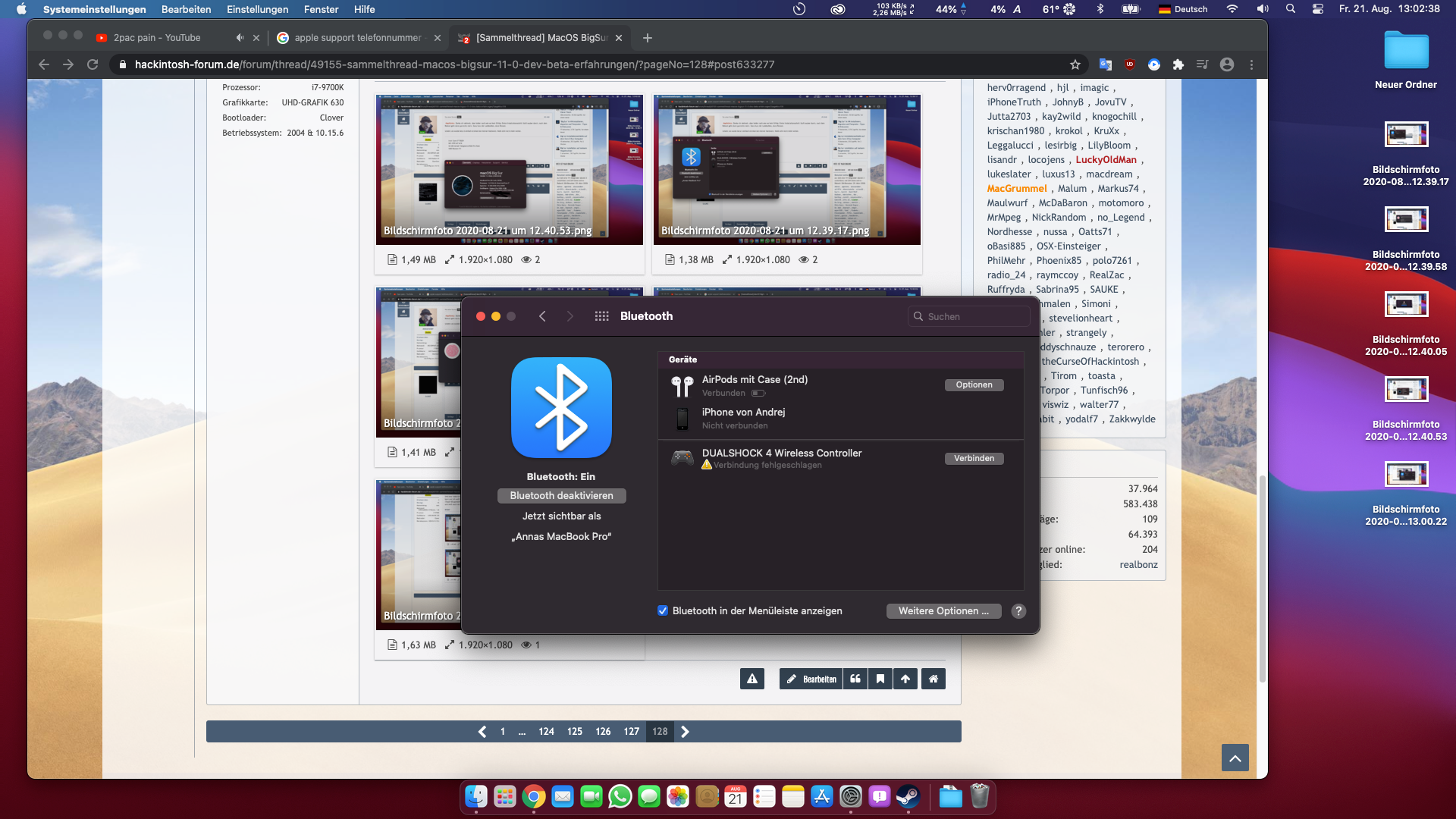Open Chrome three-dot menu
Screen dimensions: 1456x819
[1251, 64]
